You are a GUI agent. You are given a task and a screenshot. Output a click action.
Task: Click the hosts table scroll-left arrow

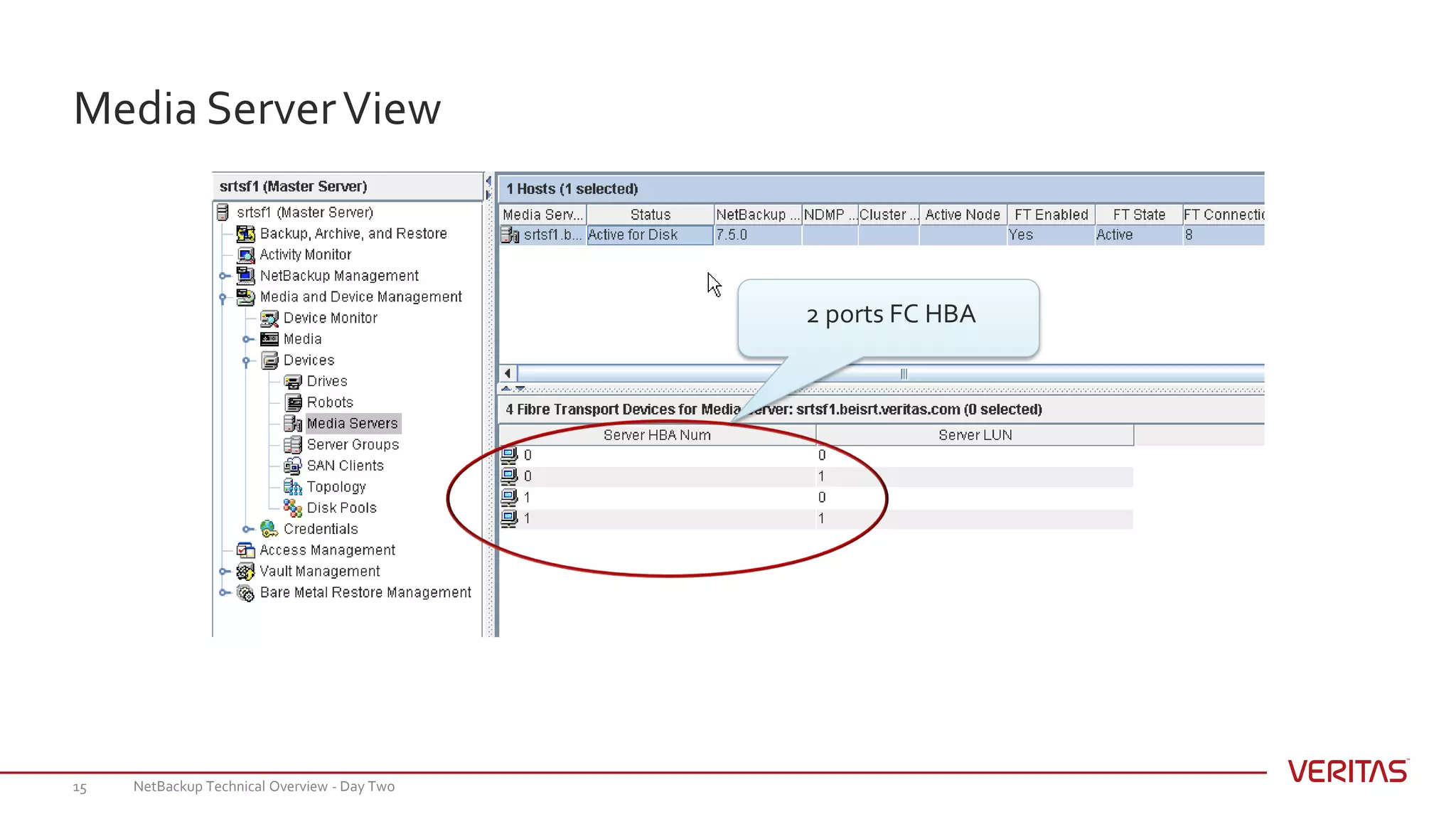(508, 373)
